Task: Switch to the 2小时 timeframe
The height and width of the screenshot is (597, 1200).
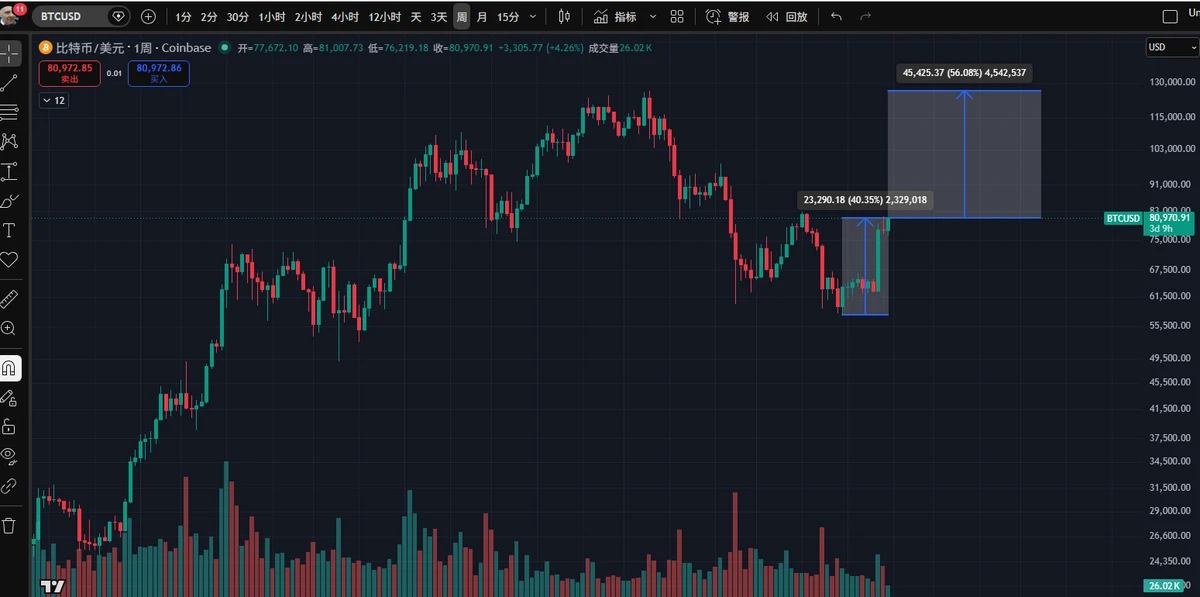Action: [x=308, y=17]
